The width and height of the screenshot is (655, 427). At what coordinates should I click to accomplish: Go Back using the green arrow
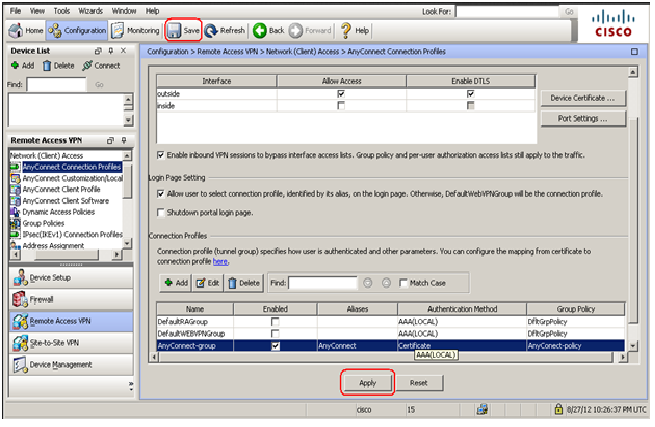click(260, 30)
